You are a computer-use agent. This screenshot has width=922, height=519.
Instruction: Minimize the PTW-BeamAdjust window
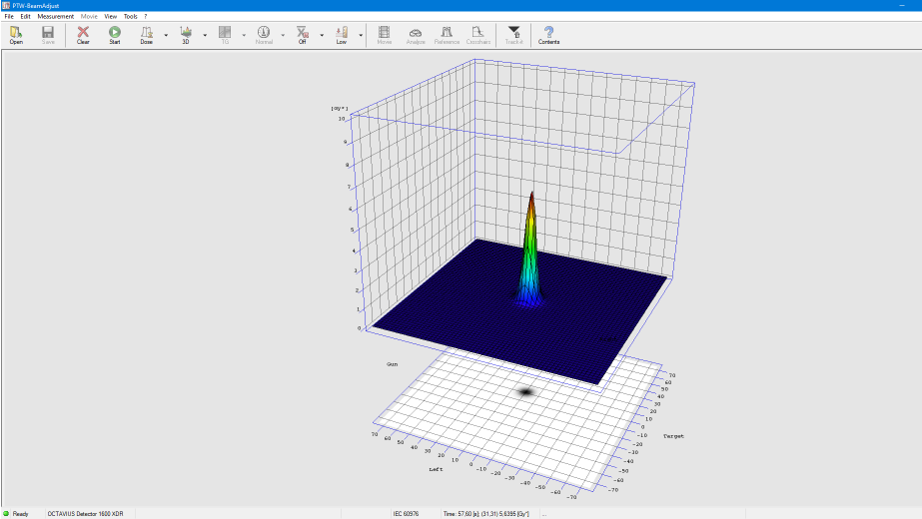pos(901,5)
